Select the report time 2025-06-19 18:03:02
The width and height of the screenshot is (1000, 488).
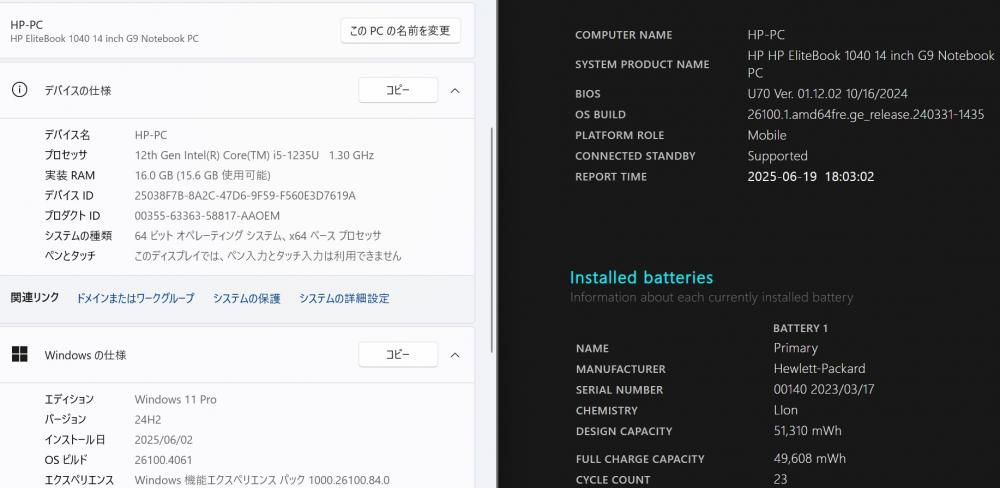click(811, 177)
